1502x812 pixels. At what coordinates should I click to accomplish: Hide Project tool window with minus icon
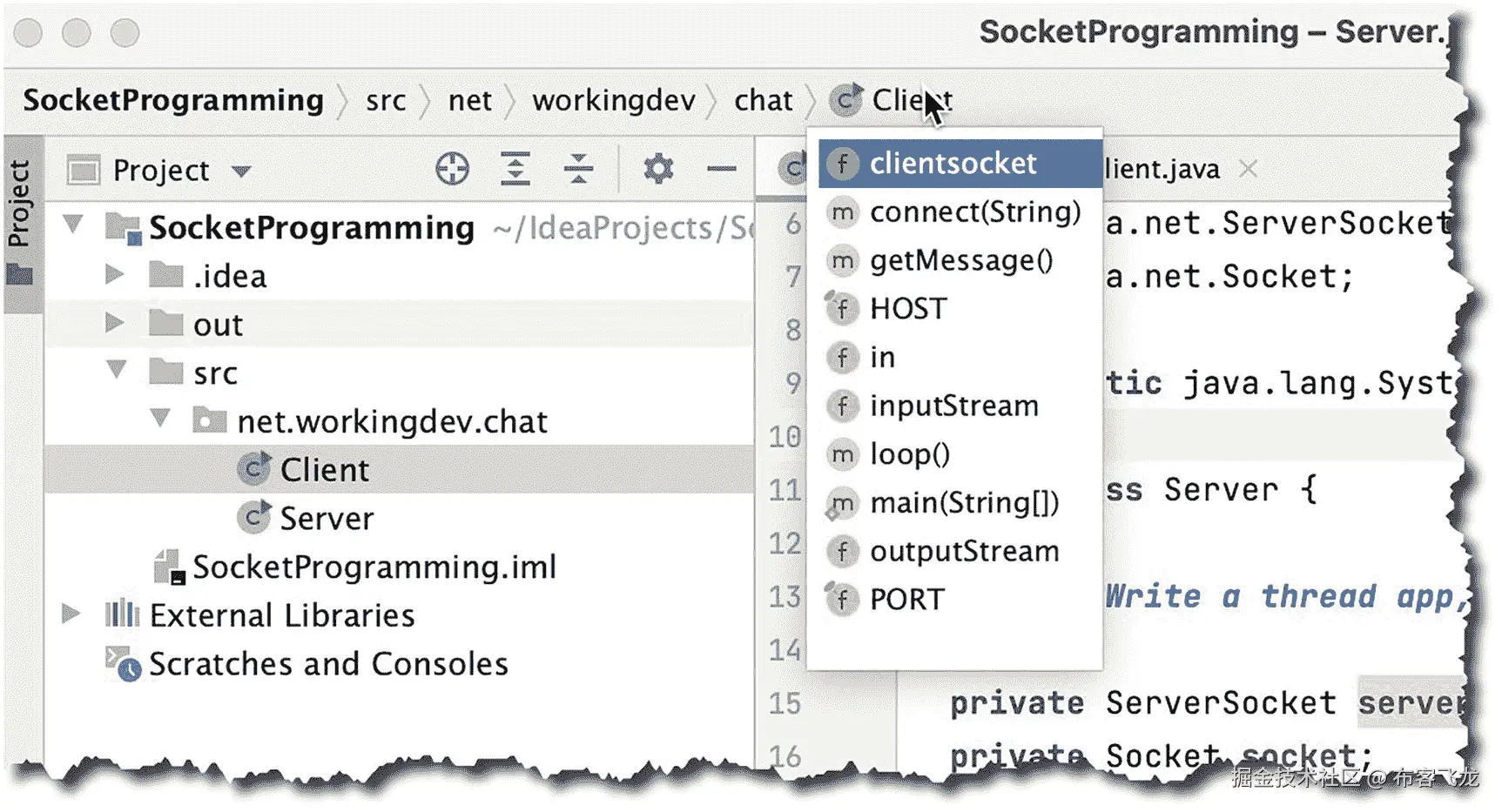tap(722, 169)
